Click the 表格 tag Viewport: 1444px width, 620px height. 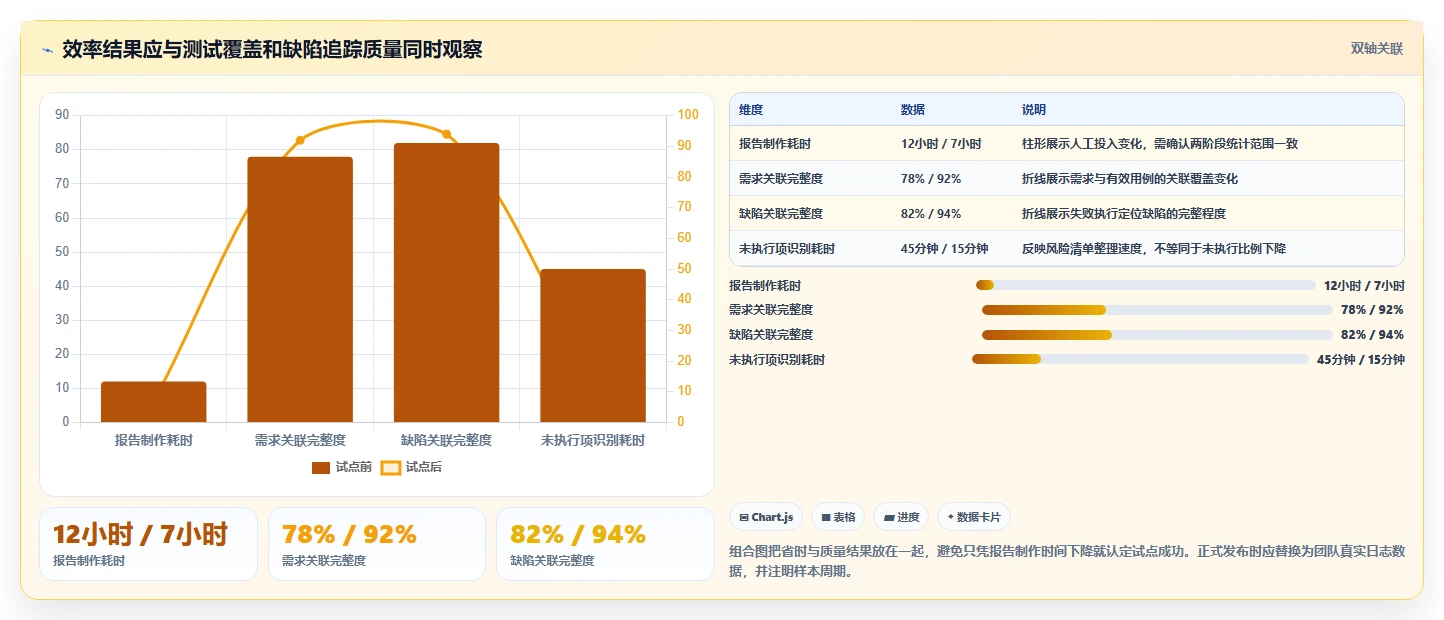point(838,517)
